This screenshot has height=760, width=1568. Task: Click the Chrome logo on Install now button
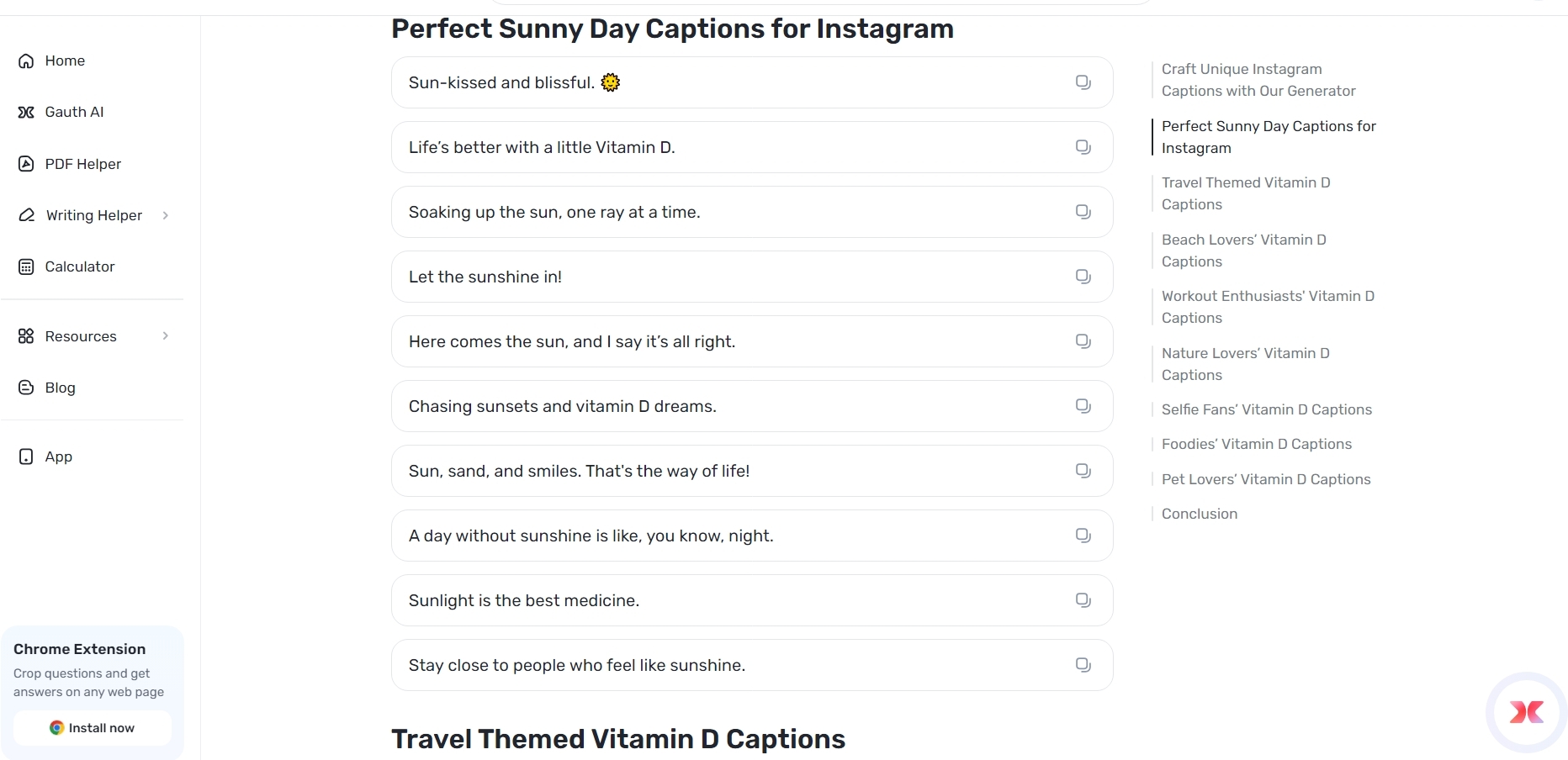tap(56, 727)
